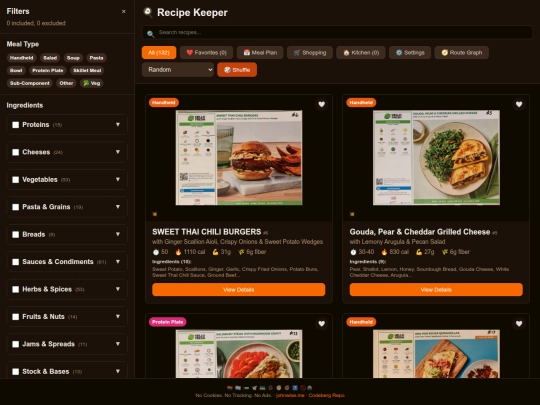Open the Favorites (0) tab

pyautogui.click(x=206, y=53)
